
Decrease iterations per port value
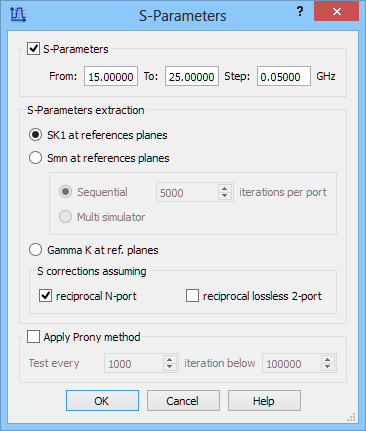click(x=225, y=196)
